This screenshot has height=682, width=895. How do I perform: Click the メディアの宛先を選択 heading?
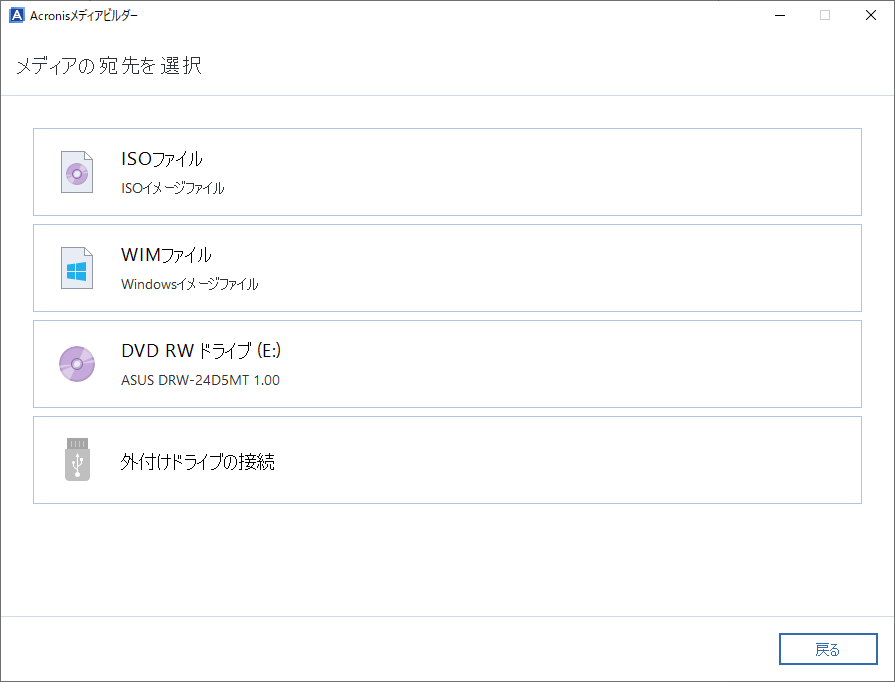[x=108, y=66]
